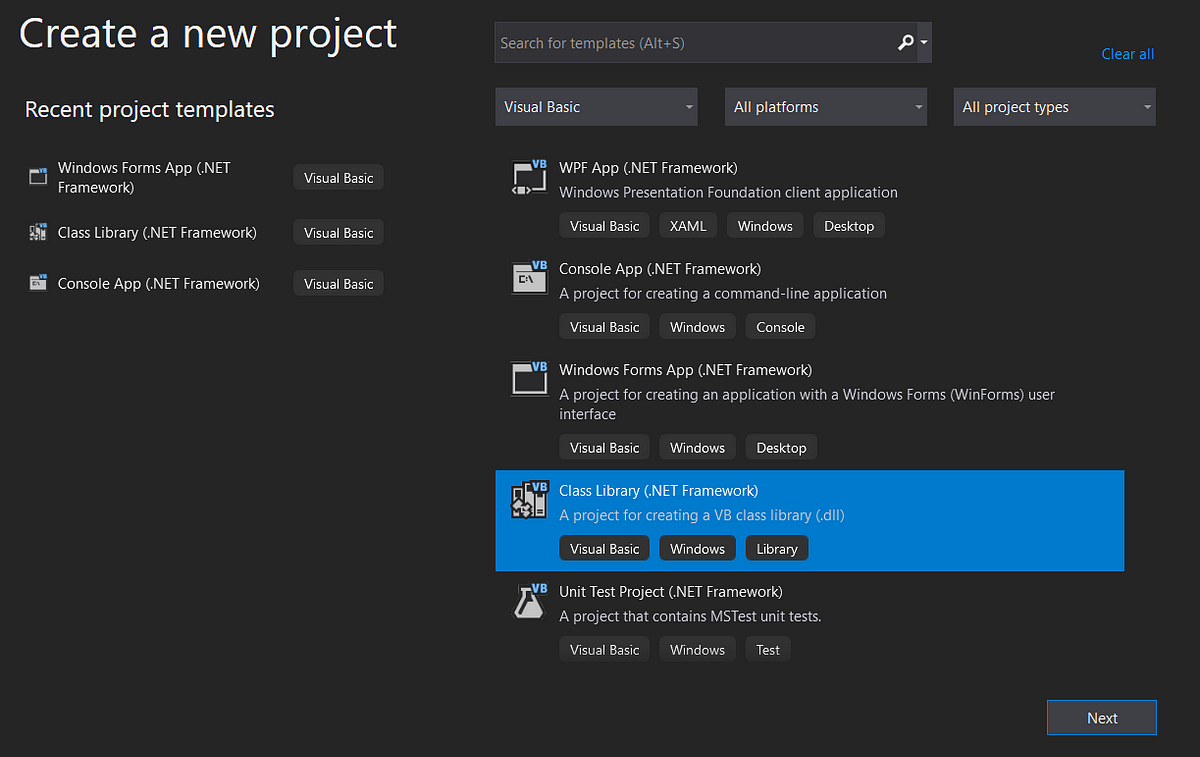Screen dimensions: 1200x757
Task: Click the recent Console App icon
Action: [x=38, y=284]
